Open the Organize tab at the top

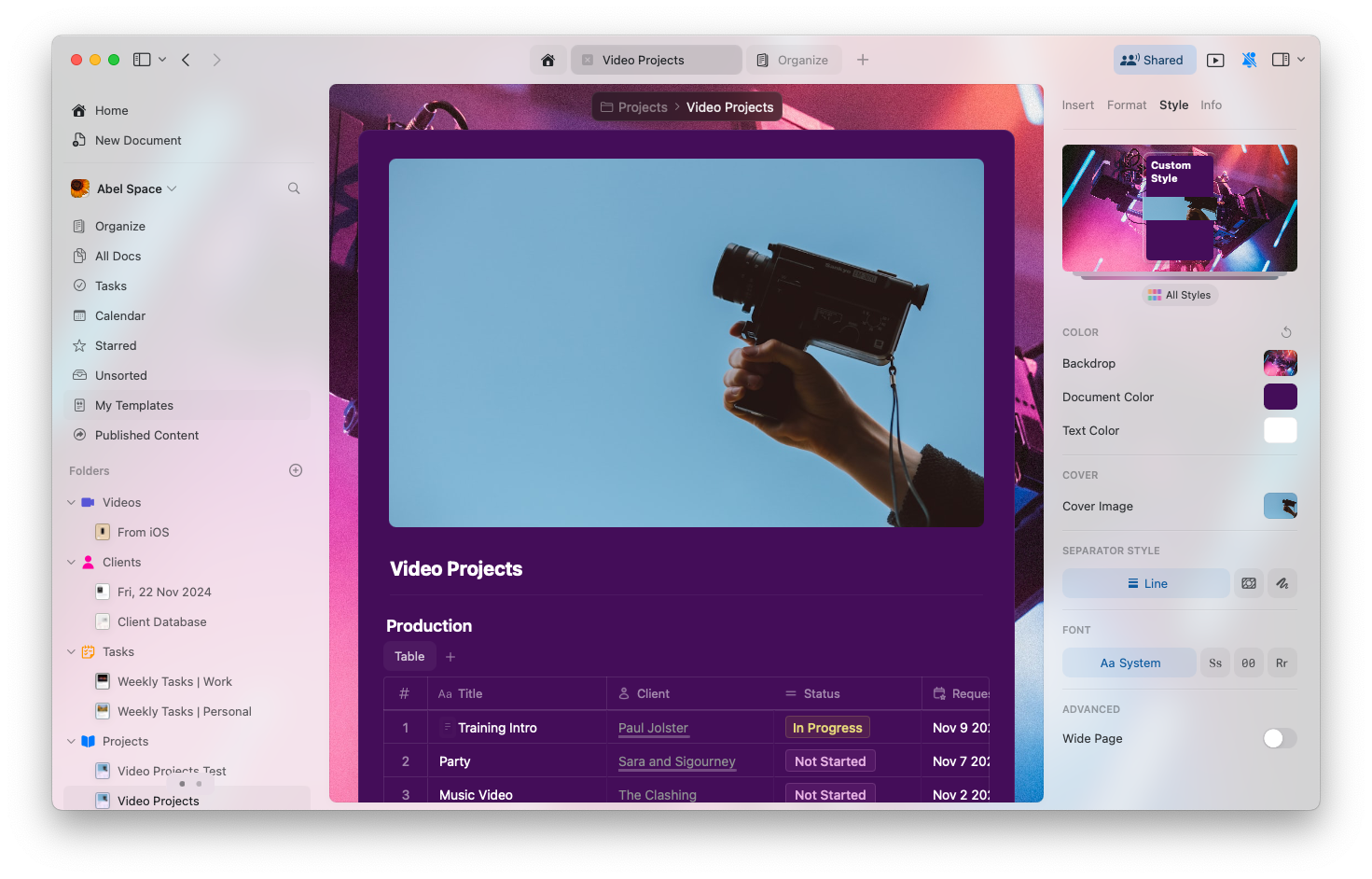(794, 59)
